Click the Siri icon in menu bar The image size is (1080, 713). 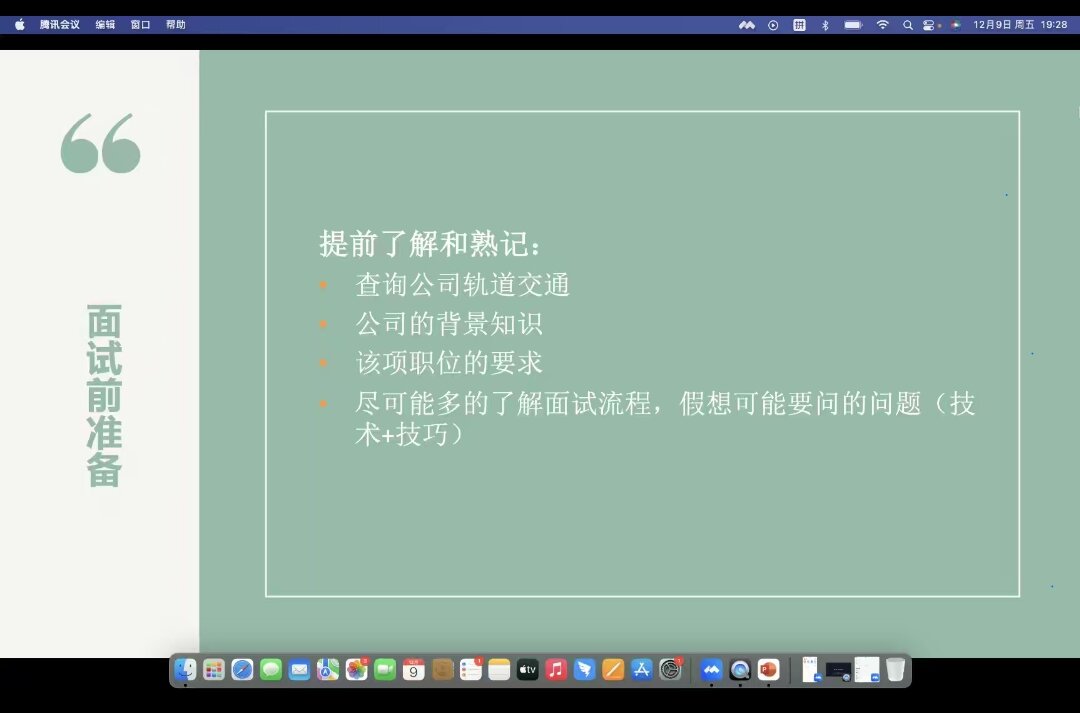955,25
